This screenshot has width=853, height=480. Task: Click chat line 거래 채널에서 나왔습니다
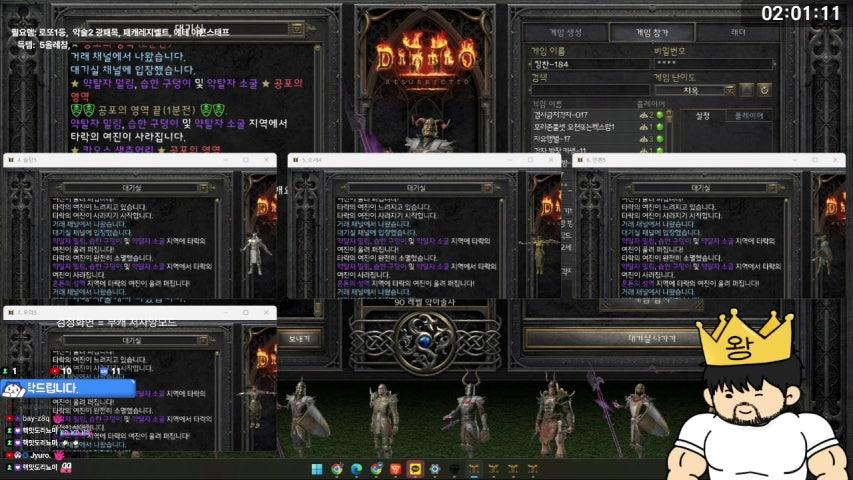(x=128, y=56)
